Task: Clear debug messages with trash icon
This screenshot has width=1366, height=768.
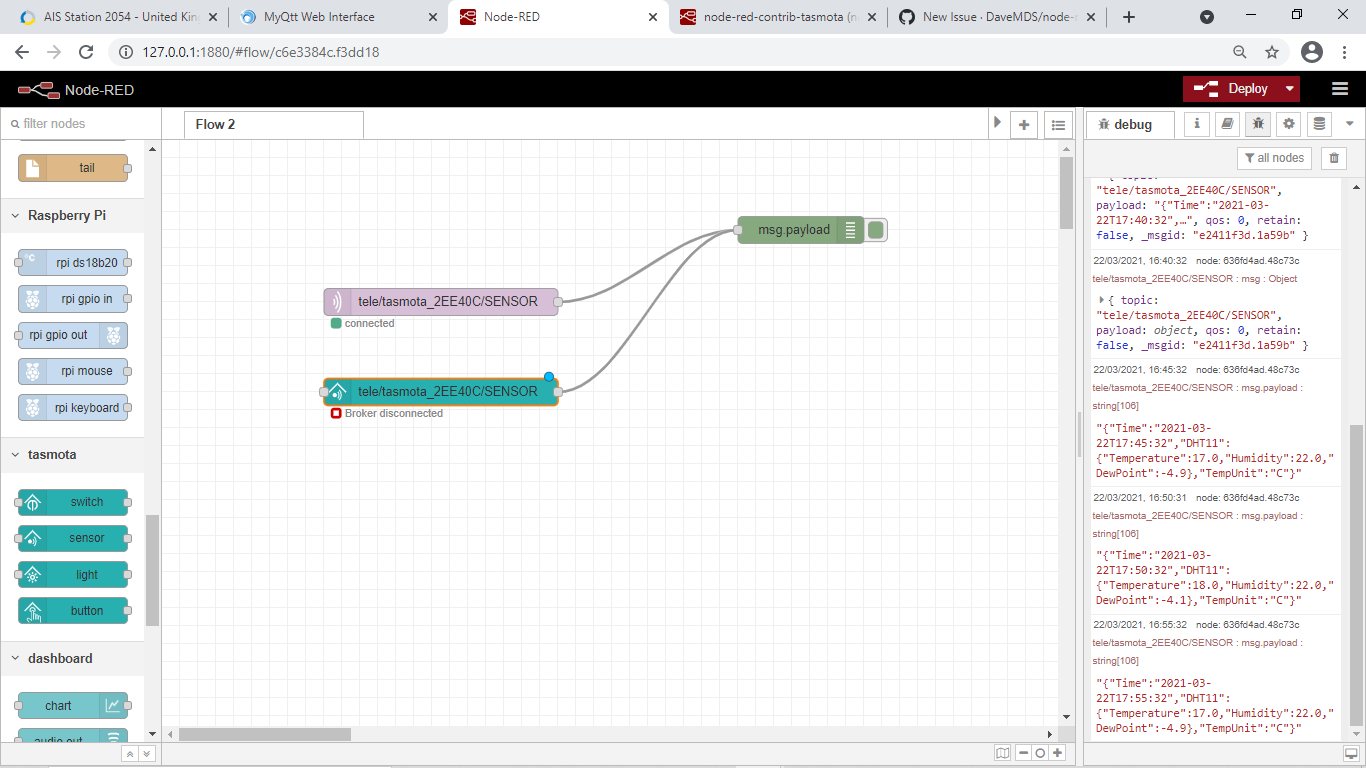Action: click(1333, 157)
